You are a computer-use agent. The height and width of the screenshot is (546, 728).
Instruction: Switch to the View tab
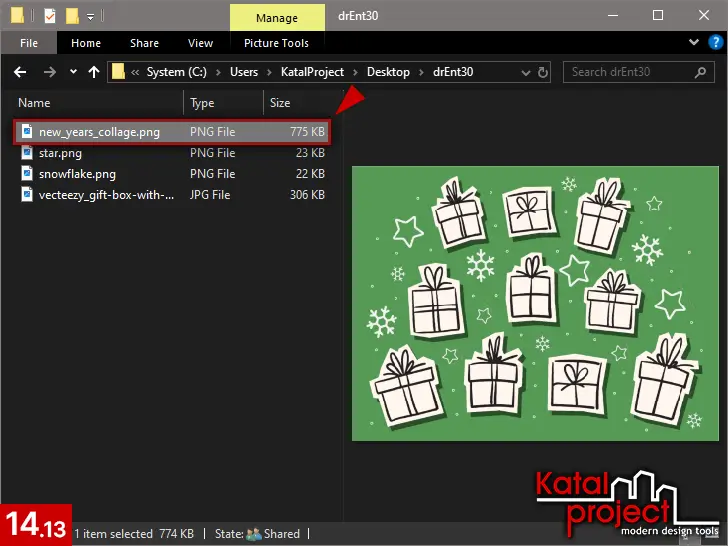(200, 43)
